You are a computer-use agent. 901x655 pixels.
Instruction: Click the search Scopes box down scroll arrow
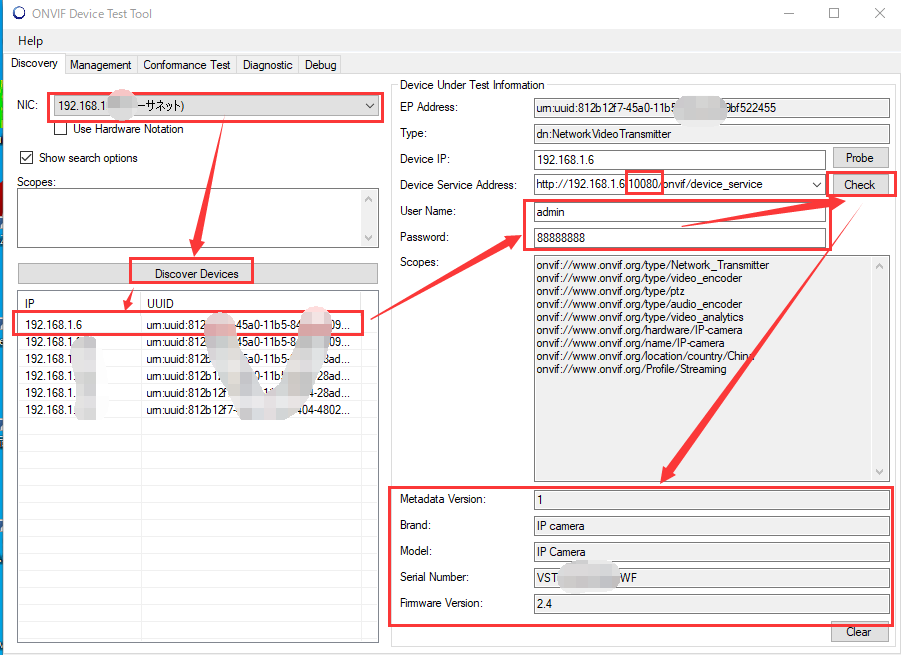[369, 238]
